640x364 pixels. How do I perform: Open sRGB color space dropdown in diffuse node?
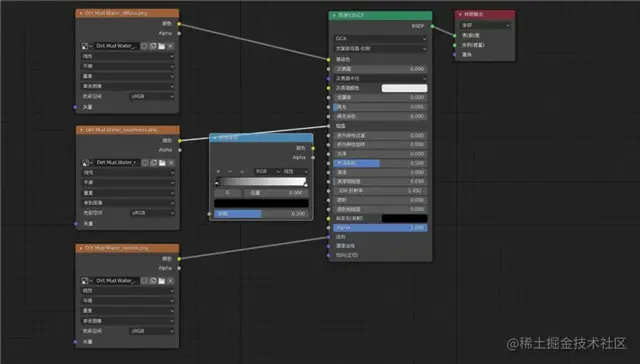(152, 96)
